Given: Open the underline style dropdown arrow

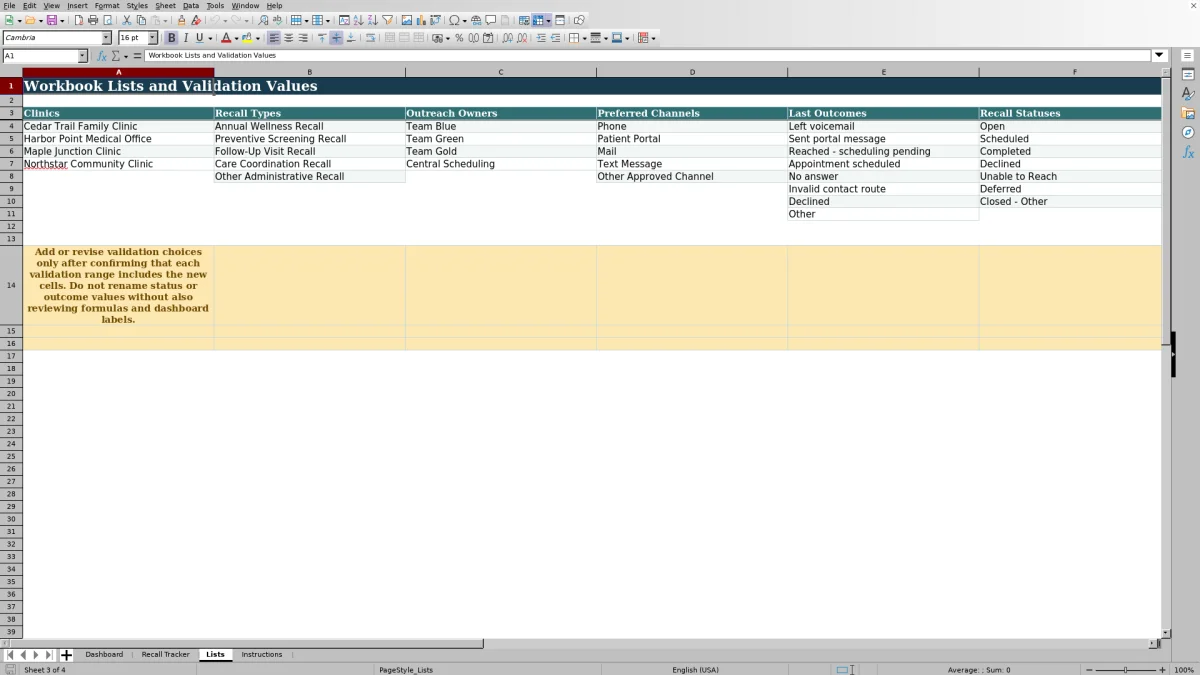Looking at the screenshot, I should click(210, 38).
